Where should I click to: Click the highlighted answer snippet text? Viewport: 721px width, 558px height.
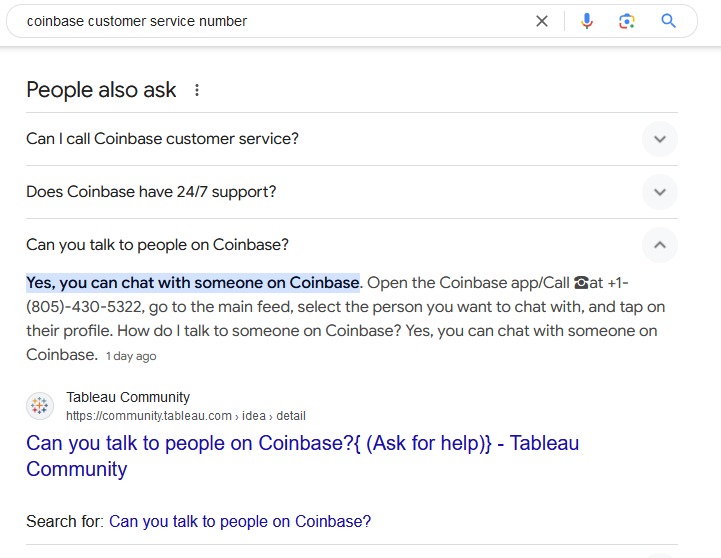[x=193, y=283]
